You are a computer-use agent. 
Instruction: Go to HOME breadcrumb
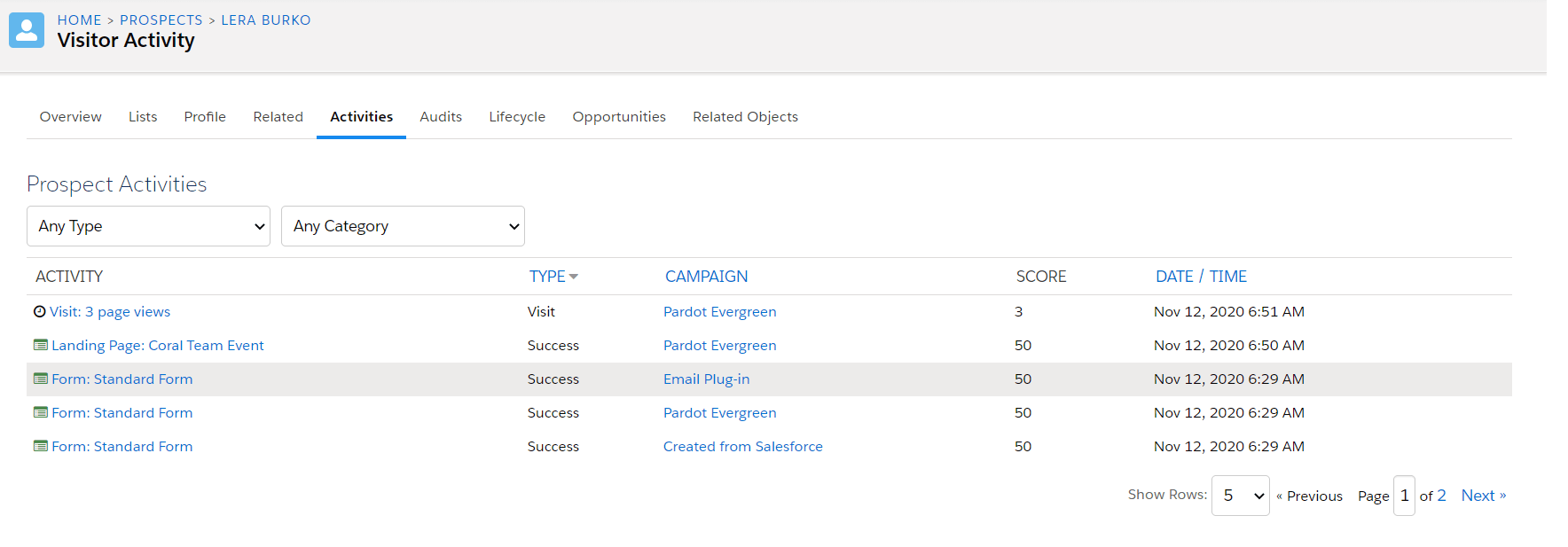80,20
